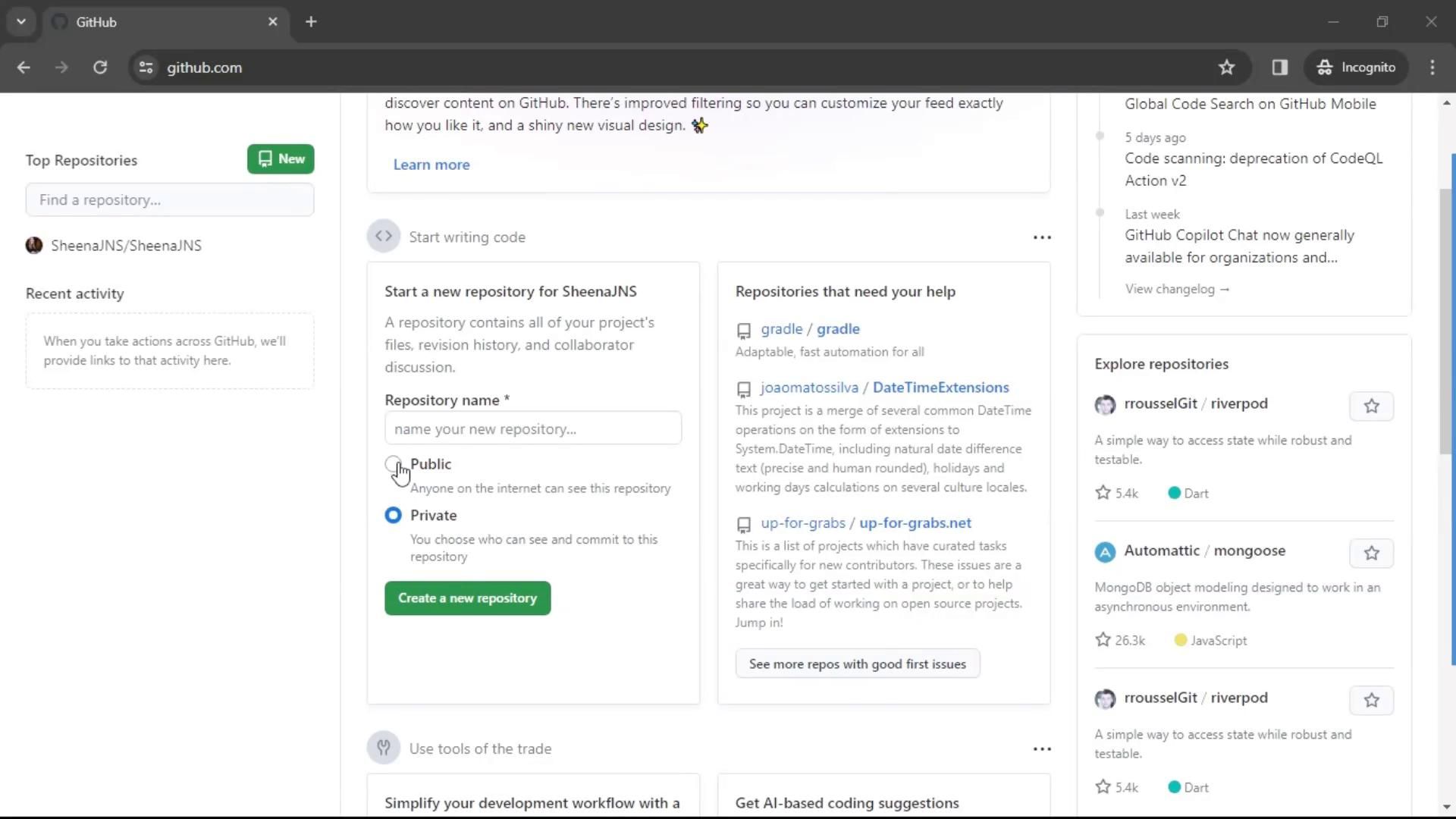Open the Start writing code options menu
The width and height of the screenshot is (1456, 819).
pos(1042,237)
